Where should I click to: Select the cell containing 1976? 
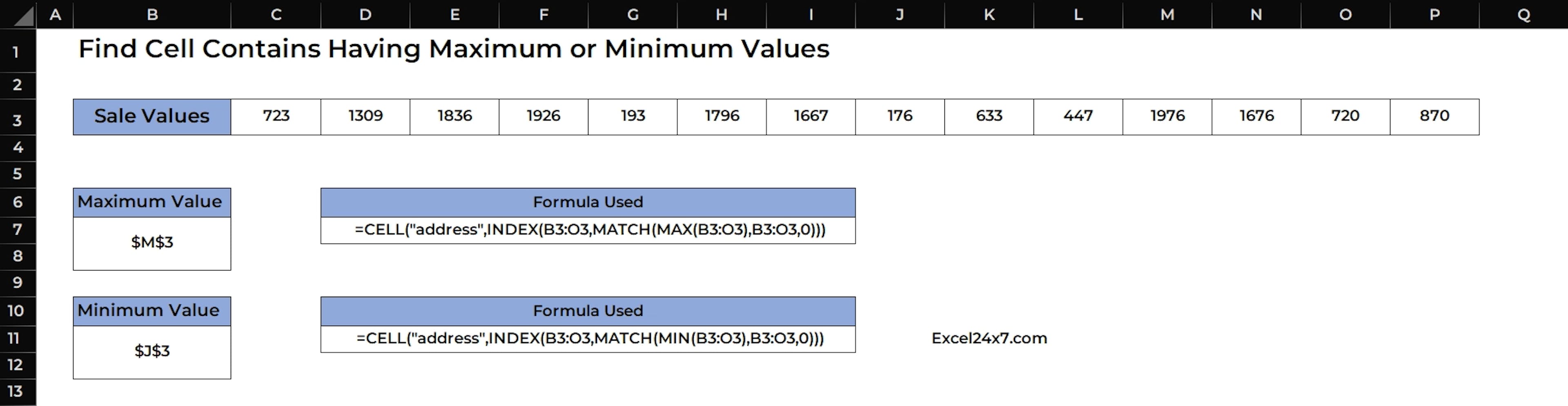[1167, 117]
